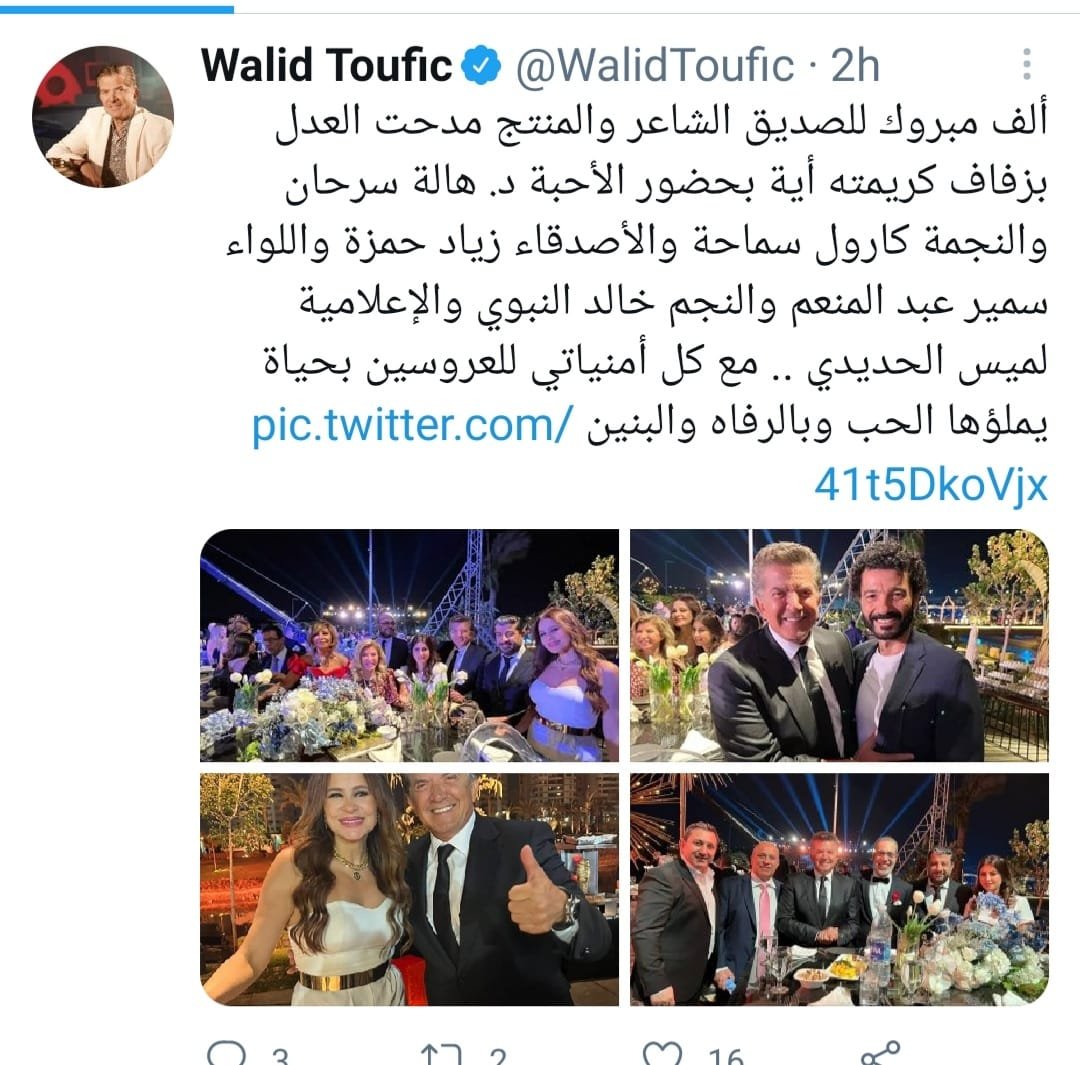This screenshot has width=1080, height=1065.
Task: Open the bottom-left thumbs-up photo
Action: [x=409, y=889]
